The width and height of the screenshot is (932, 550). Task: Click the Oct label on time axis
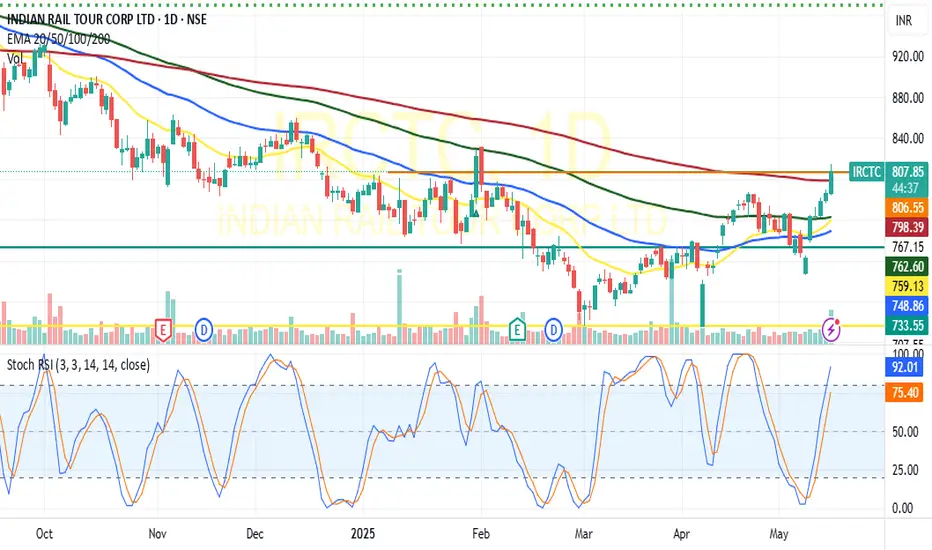(x=44, y=533)
